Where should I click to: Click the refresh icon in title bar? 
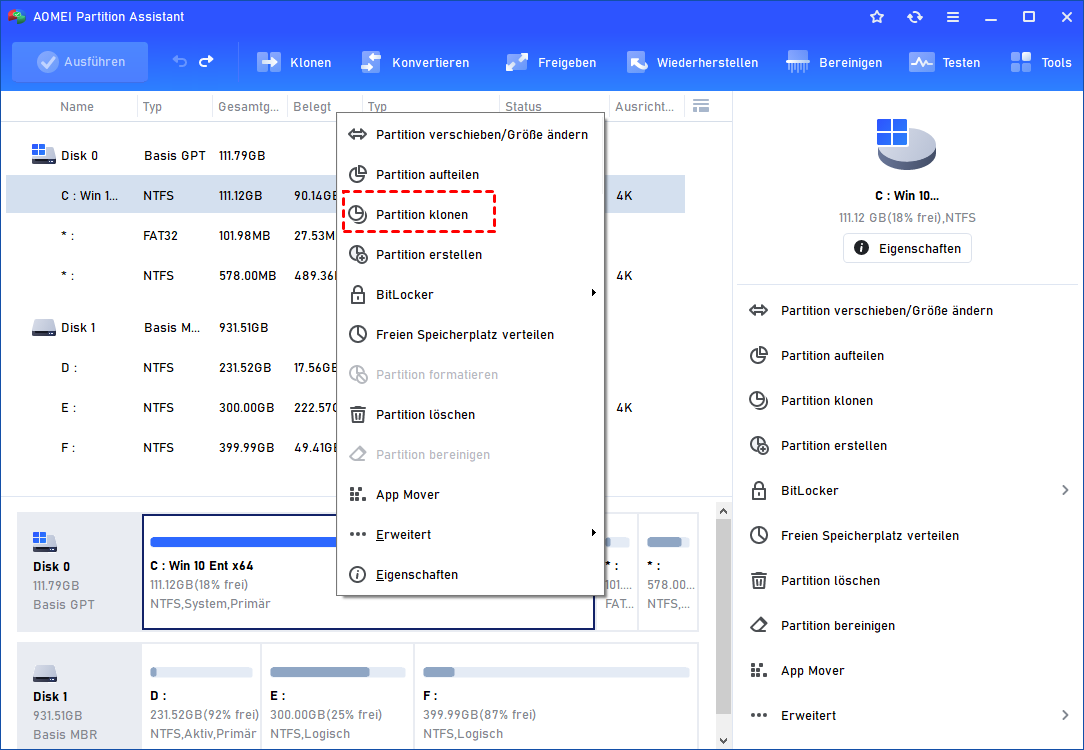coord(915,17)
